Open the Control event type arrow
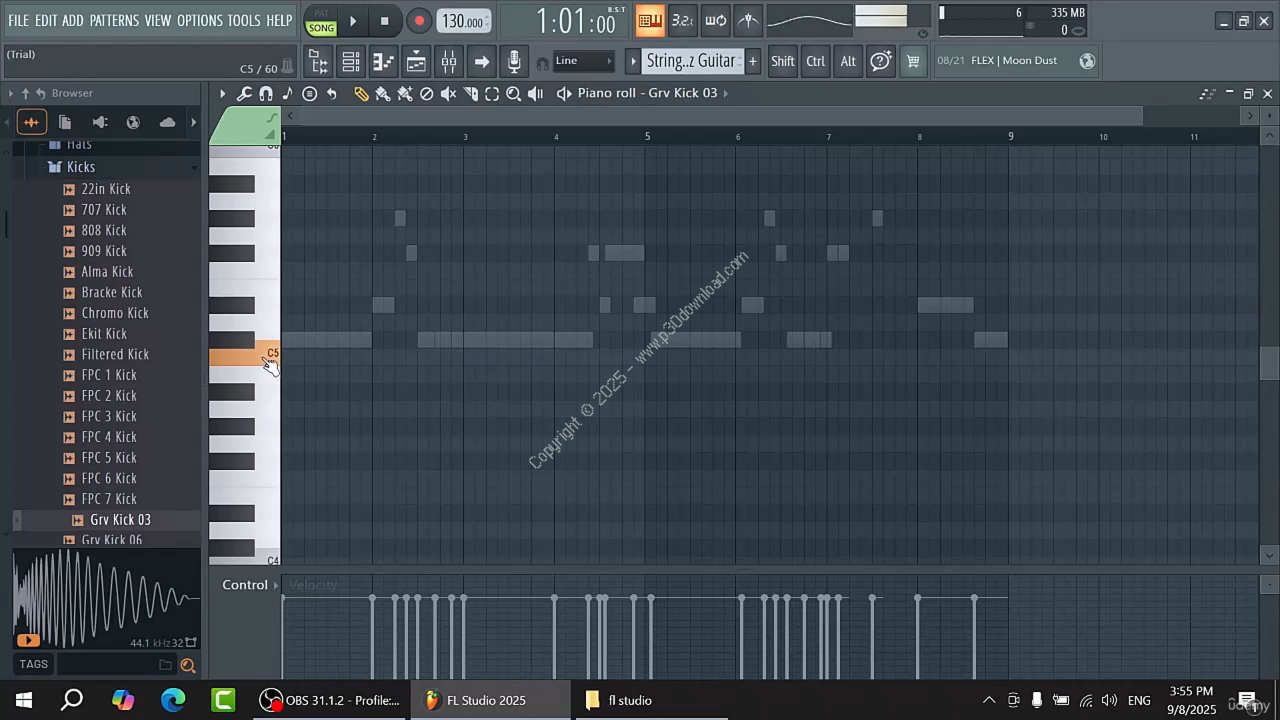The image size is (1280, 720). pyautogui.click(x=276, y=585)
